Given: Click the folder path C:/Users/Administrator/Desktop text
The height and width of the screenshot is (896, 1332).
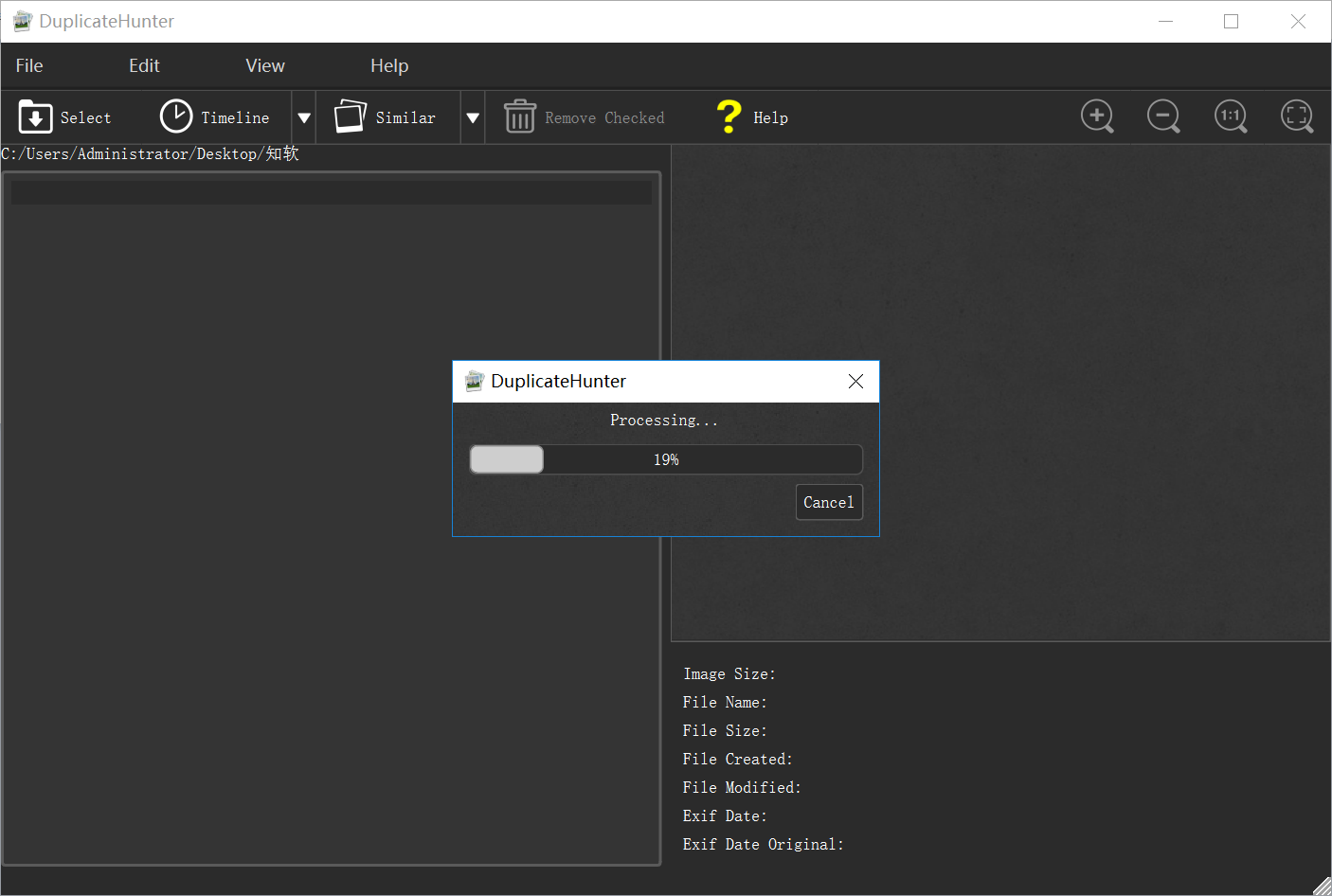Looking at the screenshot, I should (150, 153).
